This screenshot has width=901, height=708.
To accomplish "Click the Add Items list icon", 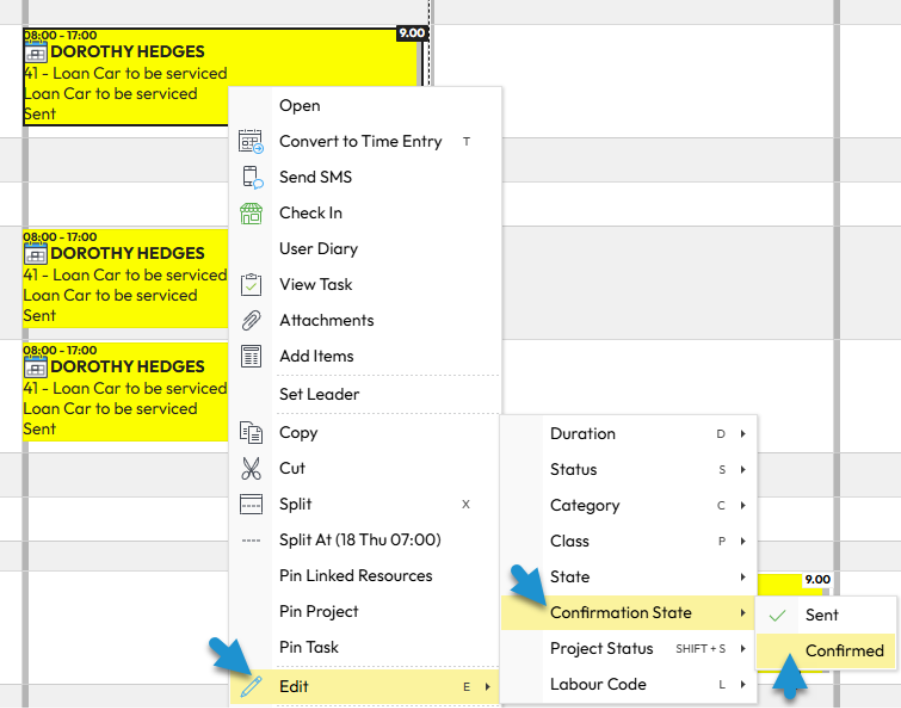I will coord(251,356).
